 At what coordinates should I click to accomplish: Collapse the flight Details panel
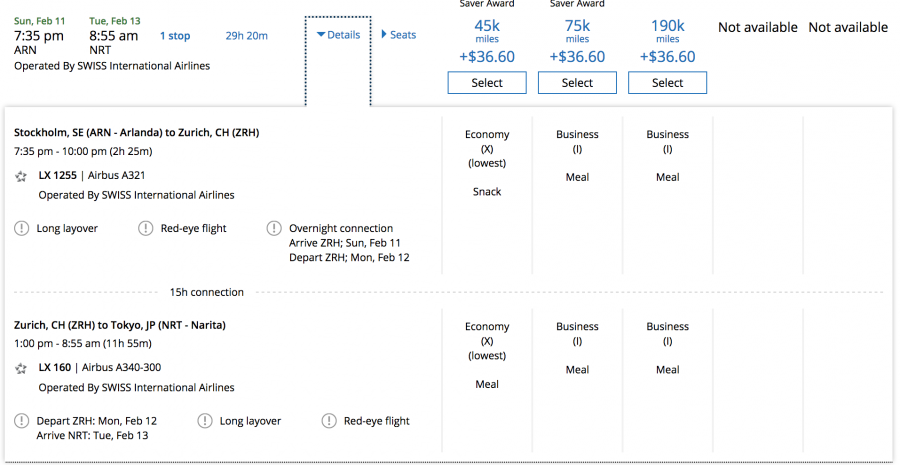coord(338,35)
